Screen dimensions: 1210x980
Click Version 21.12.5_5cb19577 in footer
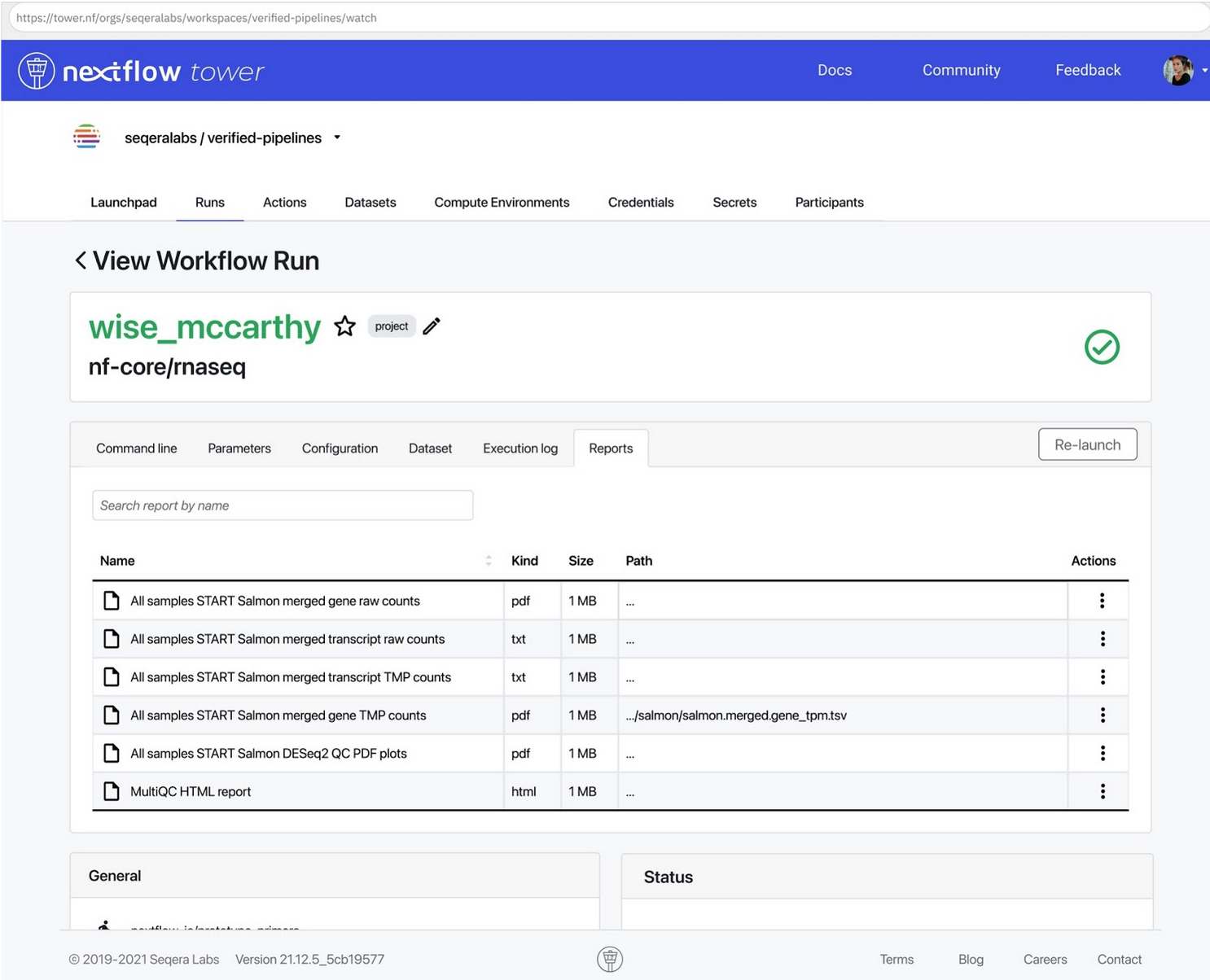[309, 960]
